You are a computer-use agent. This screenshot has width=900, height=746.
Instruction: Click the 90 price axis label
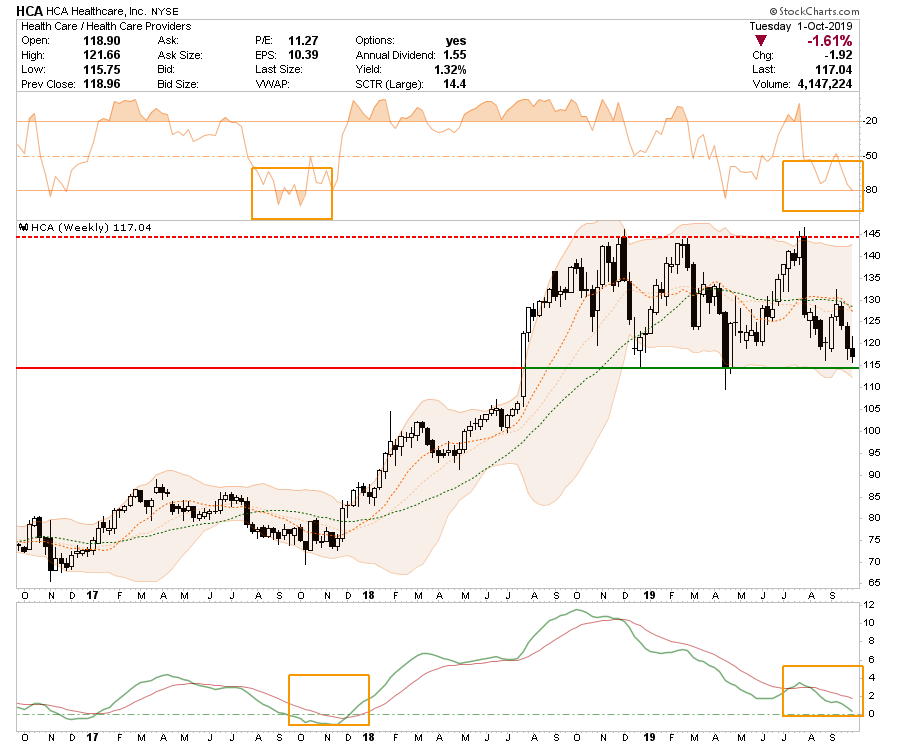(x=874, y=475)
